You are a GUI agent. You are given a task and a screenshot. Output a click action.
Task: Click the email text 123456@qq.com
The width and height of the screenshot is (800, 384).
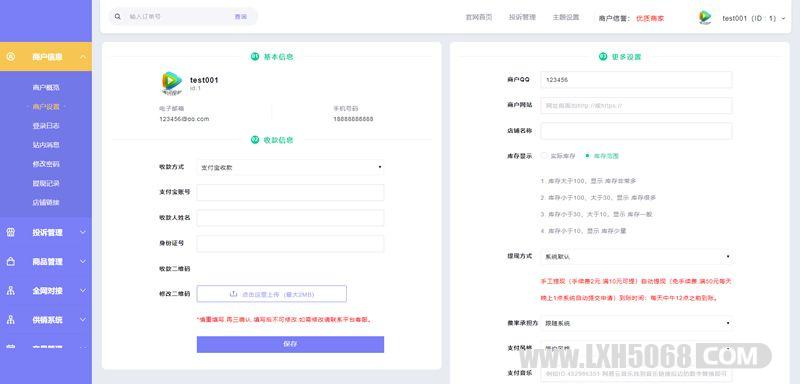[x=184, y=119]
